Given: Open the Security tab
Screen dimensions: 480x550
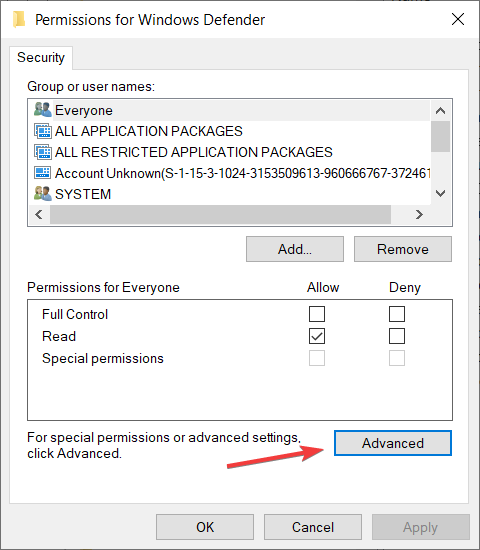Looking at the screenshot, I should [41, 58].
